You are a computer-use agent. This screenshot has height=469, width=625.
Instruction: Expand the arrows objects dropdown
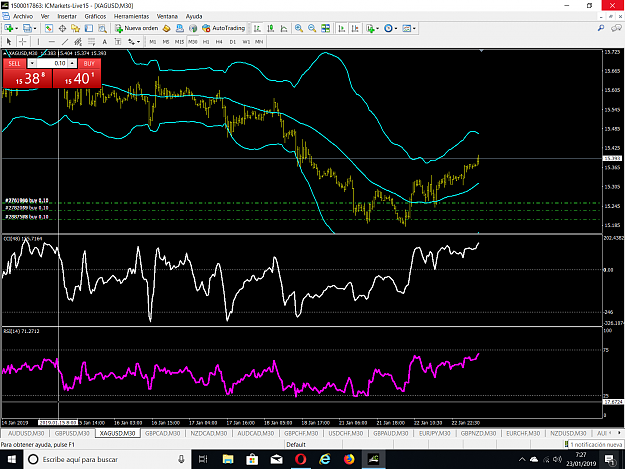(x=138, y=41)
